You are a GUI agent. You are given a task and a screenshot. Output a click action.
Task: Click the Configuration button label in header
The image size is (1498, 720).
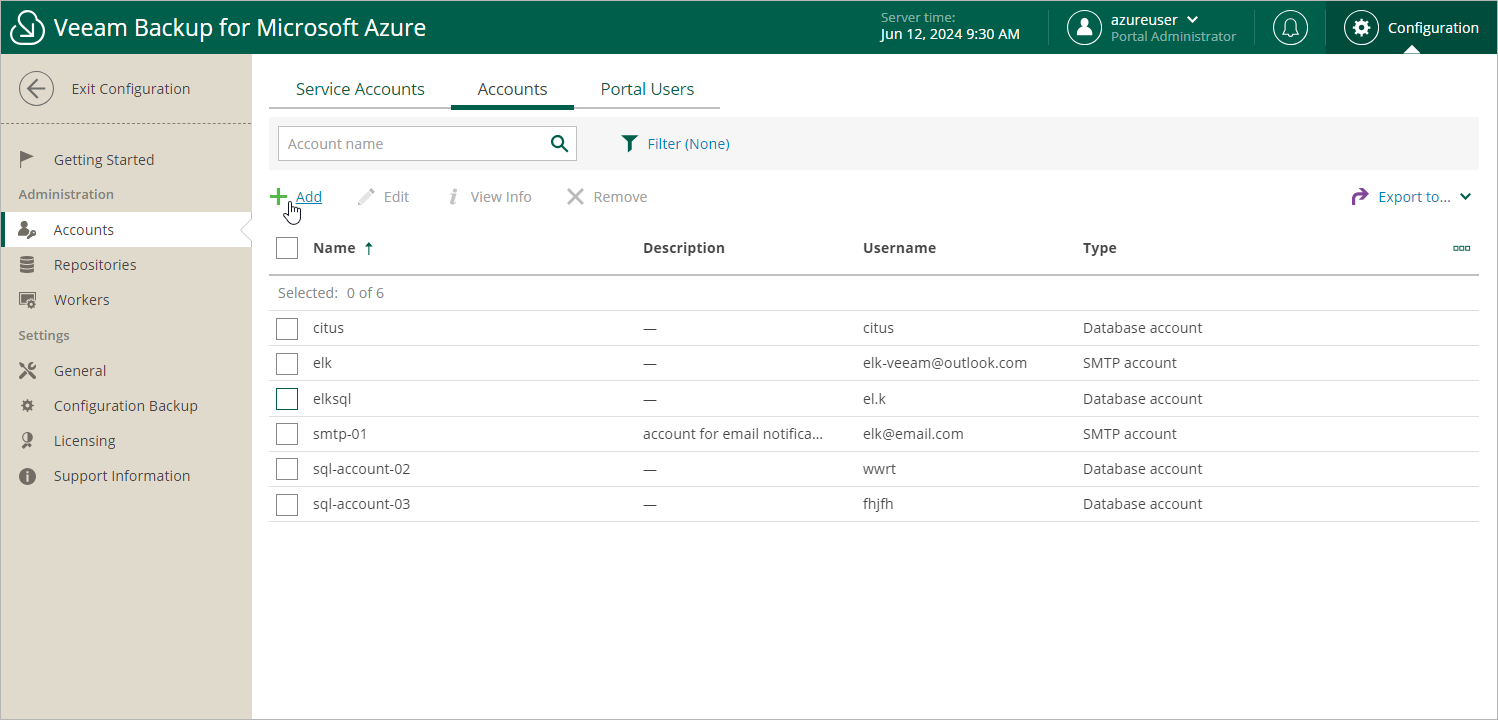(x=1433, y=28)
